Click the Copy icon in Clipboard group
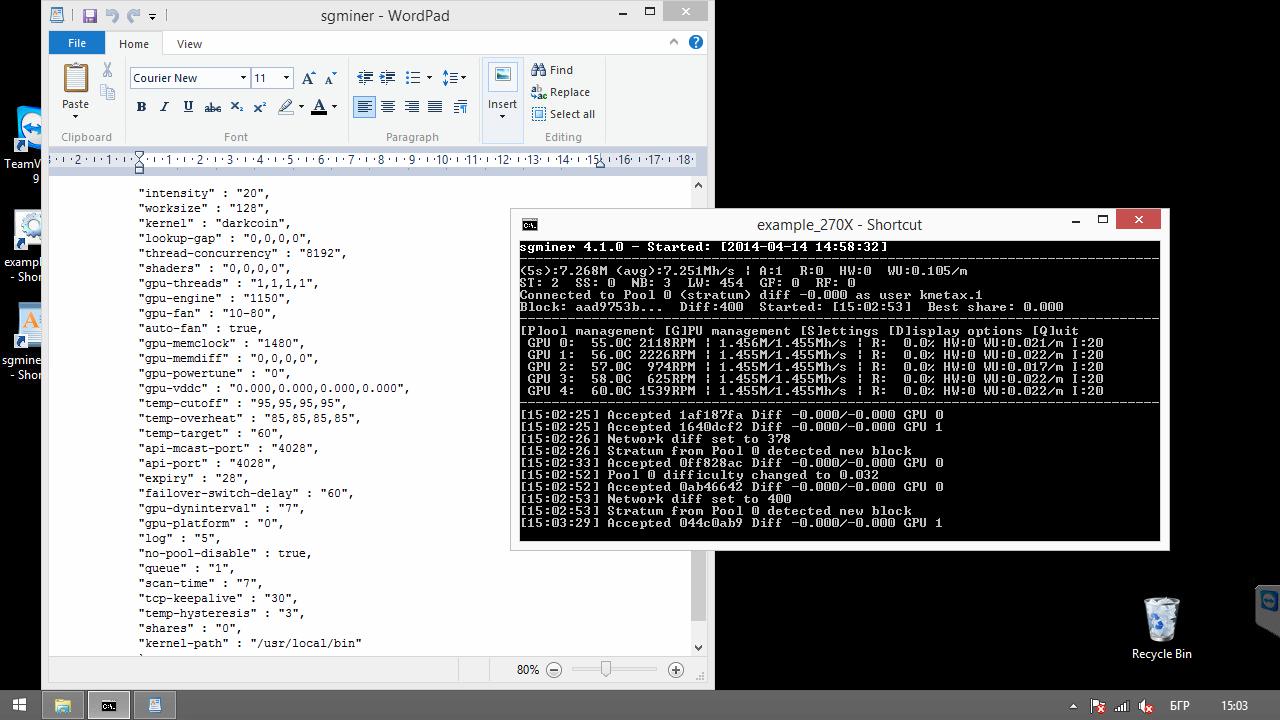1280x720 pixels. (x=107, y=92)
